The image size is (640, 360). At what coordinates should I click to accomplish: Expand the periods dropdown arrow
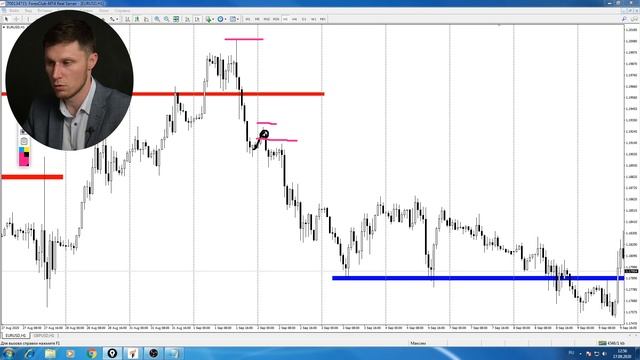tap(225, 19)
